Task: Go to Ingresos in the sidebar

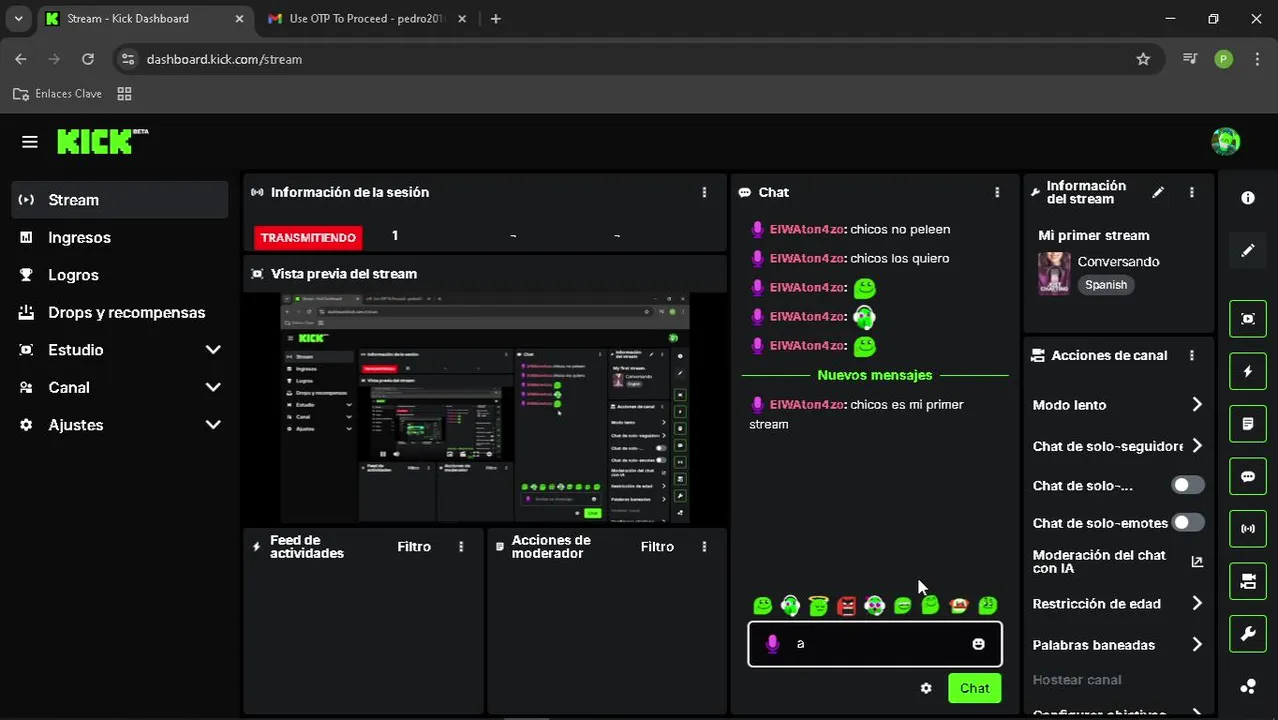Action: (120, 237)
